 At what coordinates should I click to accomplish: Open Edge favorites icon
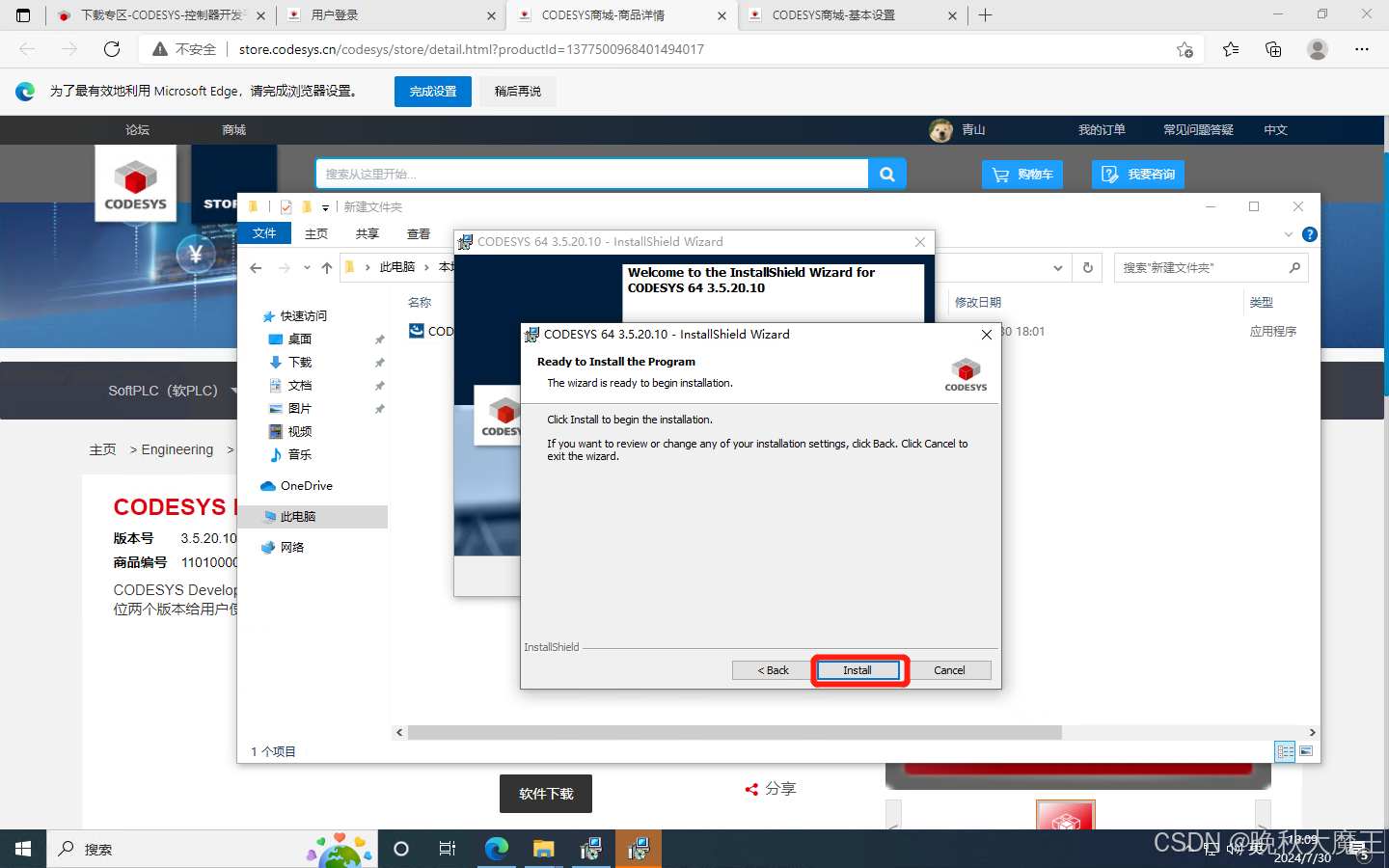pos(1231,49)
